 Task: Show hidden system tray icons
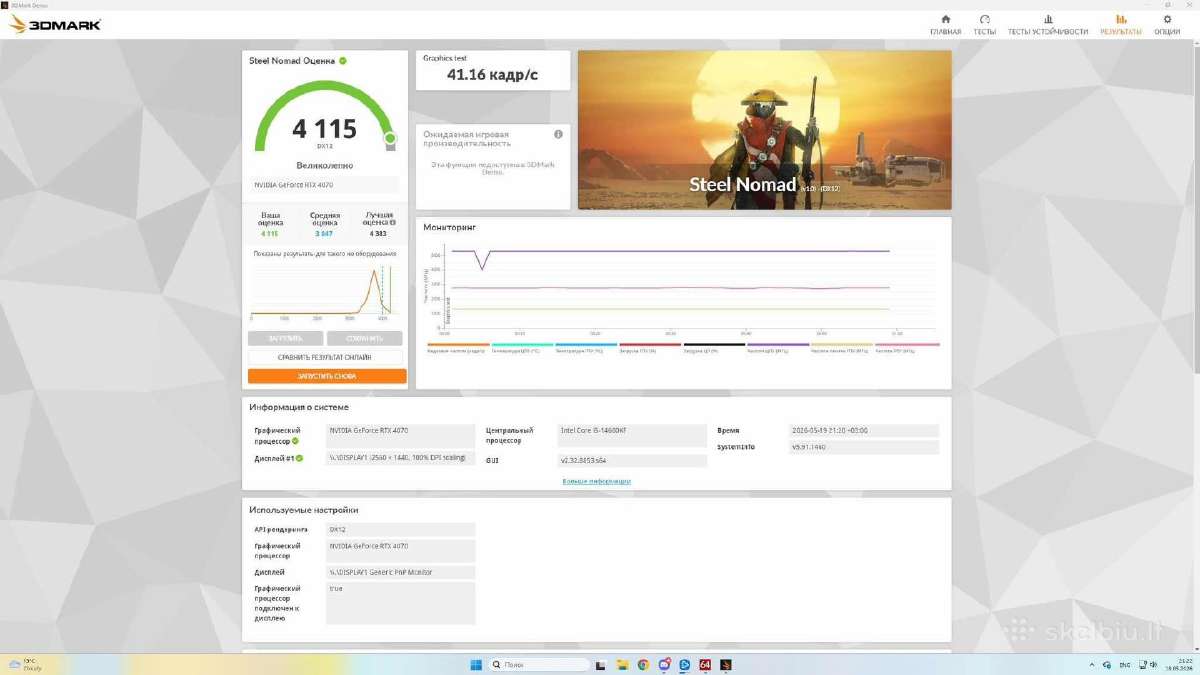coord(1090,664)
